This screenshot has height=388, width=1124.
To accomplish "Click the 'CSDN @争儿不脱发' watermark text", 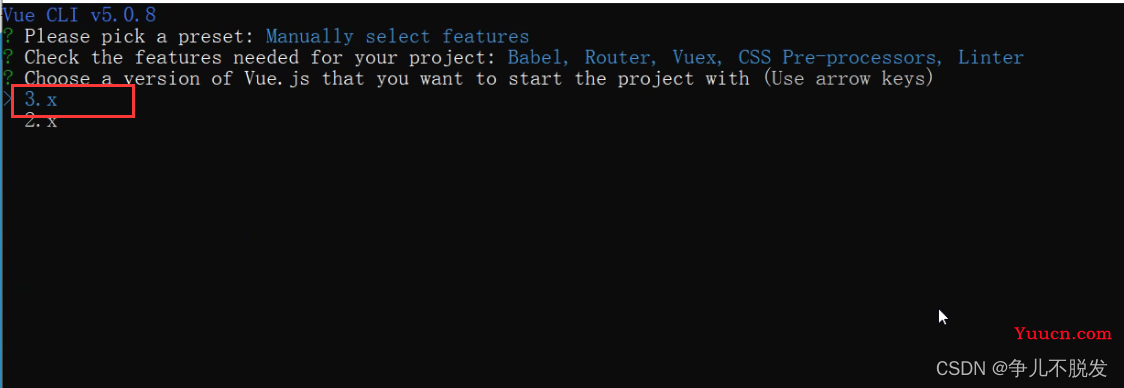I will [1022, 368].
